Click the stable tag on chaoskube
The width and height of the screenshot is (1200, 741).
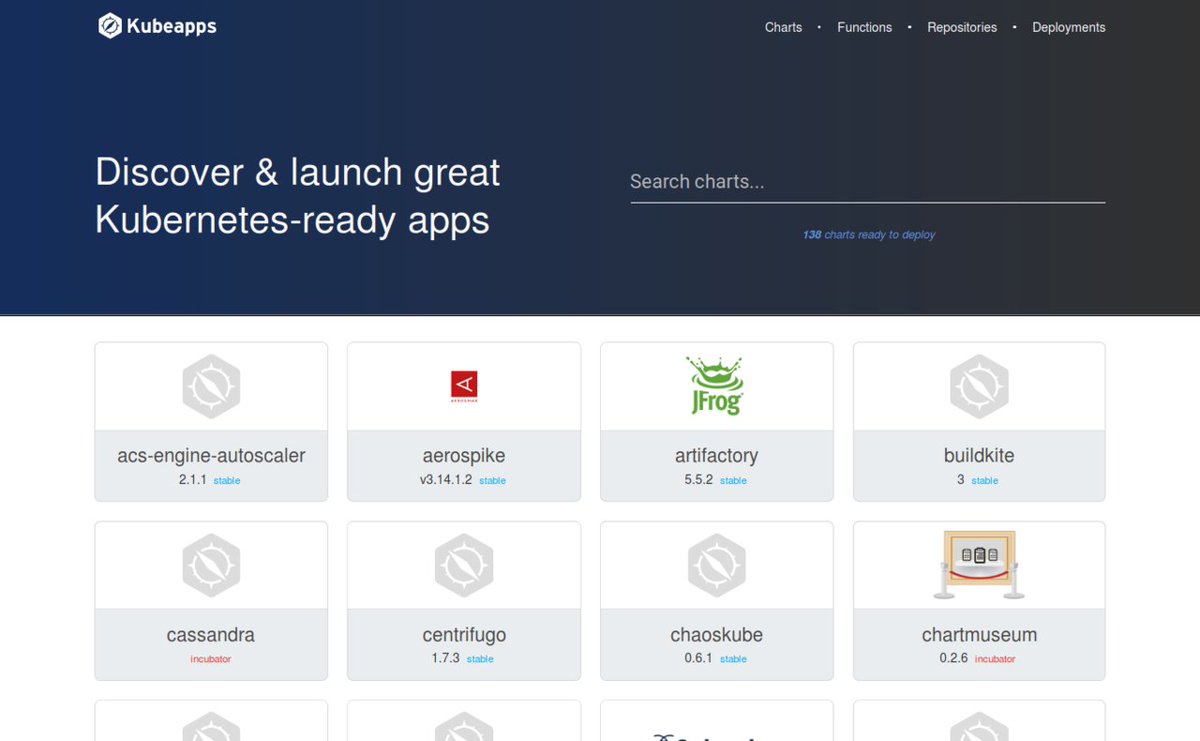733,660
